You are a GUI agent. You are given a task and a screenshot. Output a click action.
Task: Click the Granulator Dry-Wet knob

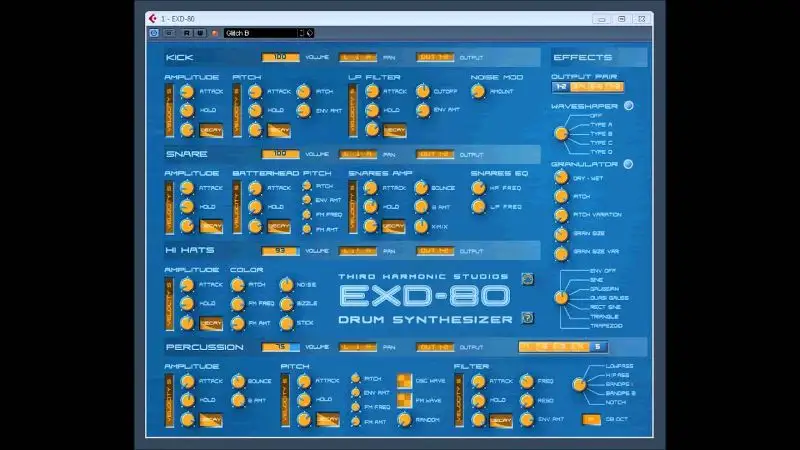pos(562,179)
